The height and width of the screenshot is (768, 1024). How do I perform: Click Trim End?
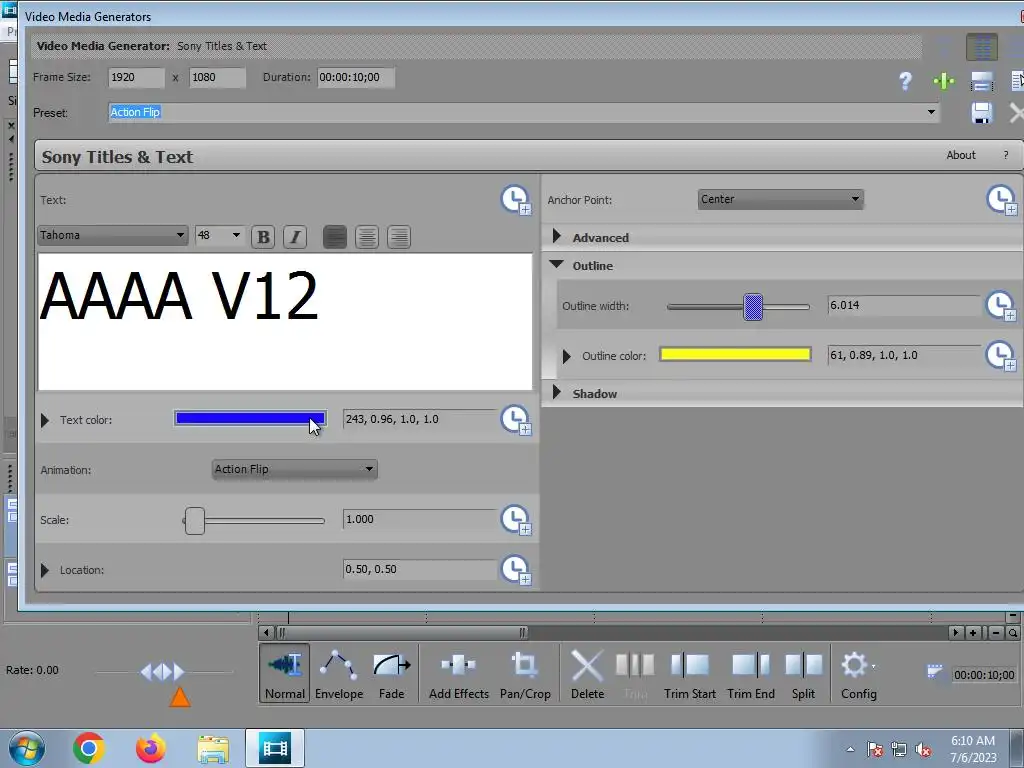pos(751,673)
